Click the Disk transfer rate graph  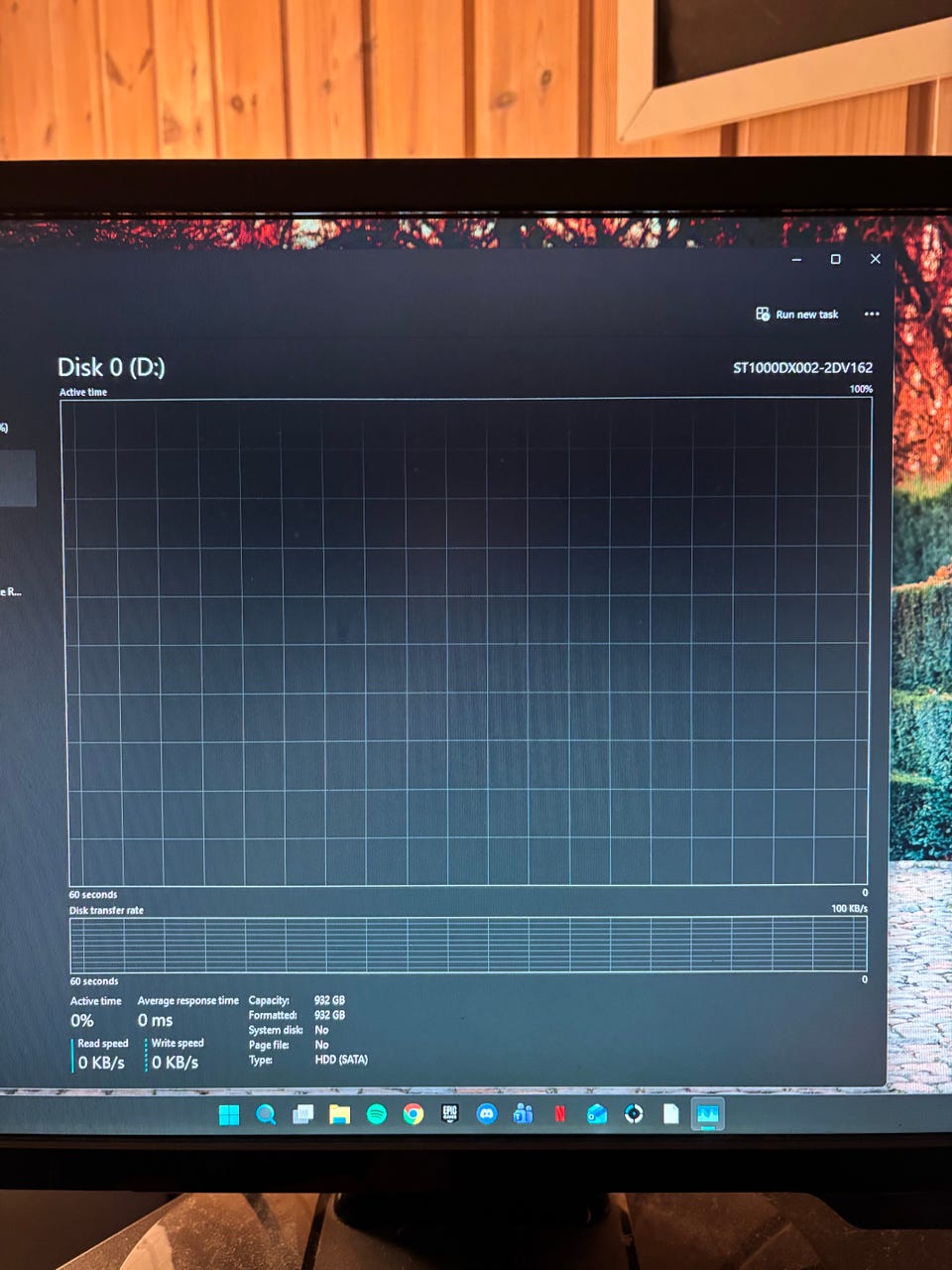tap(468, 945)
